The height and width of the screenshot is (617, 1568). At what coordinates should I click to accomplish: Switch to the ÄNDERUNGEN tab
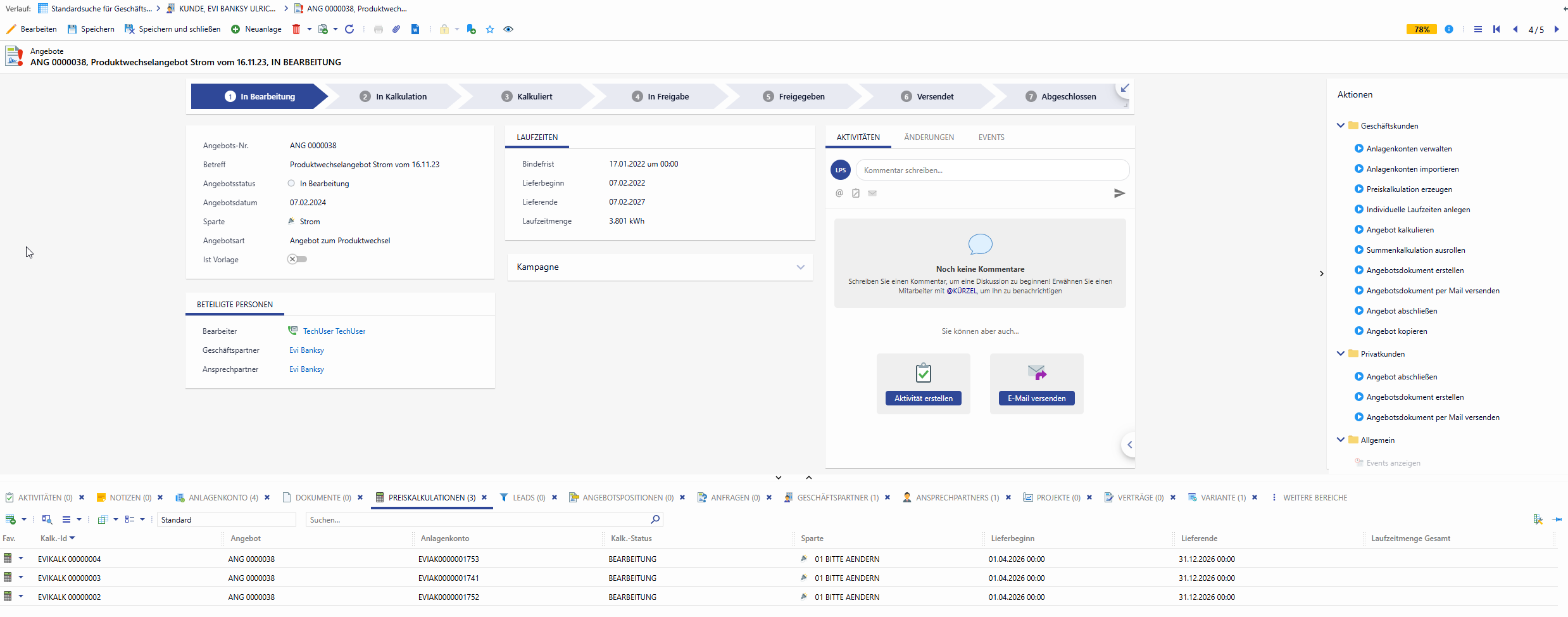(929, 137)
